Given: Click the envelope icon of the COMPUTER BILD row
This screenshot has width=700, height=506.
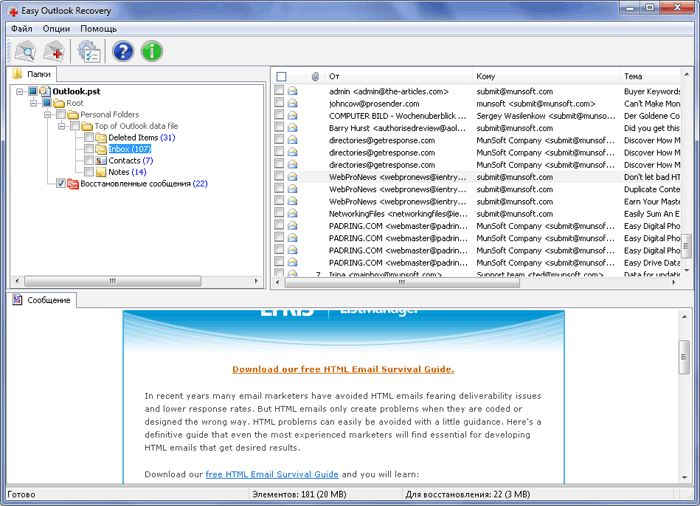Looking at the screenshot, I should coord(292,116).
